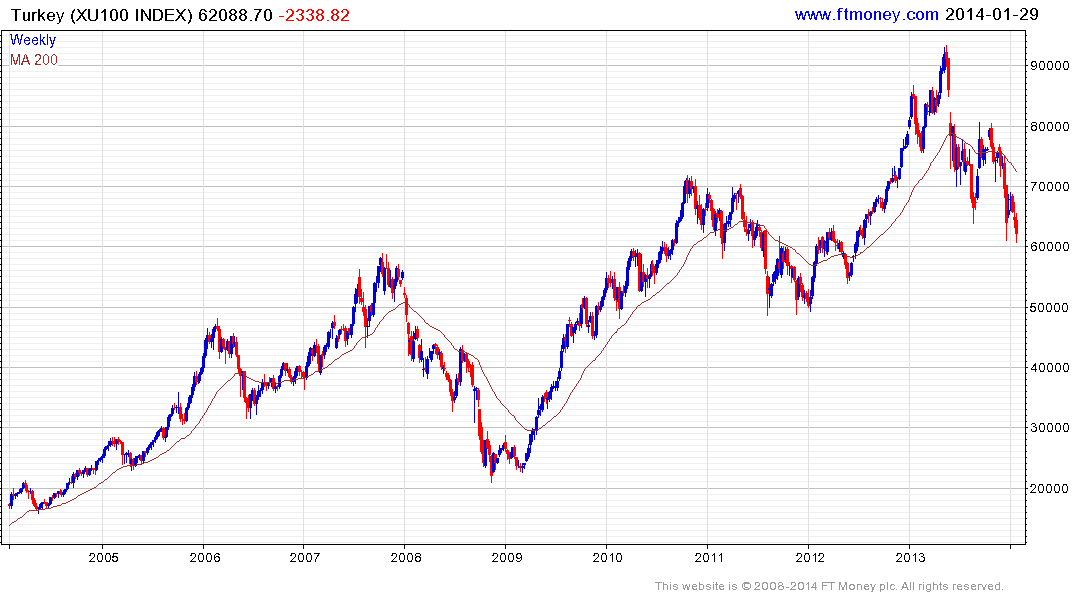The image size is (1075, 600).
Task: Click the 2007 year label on time axis
Action: [304, 557]
